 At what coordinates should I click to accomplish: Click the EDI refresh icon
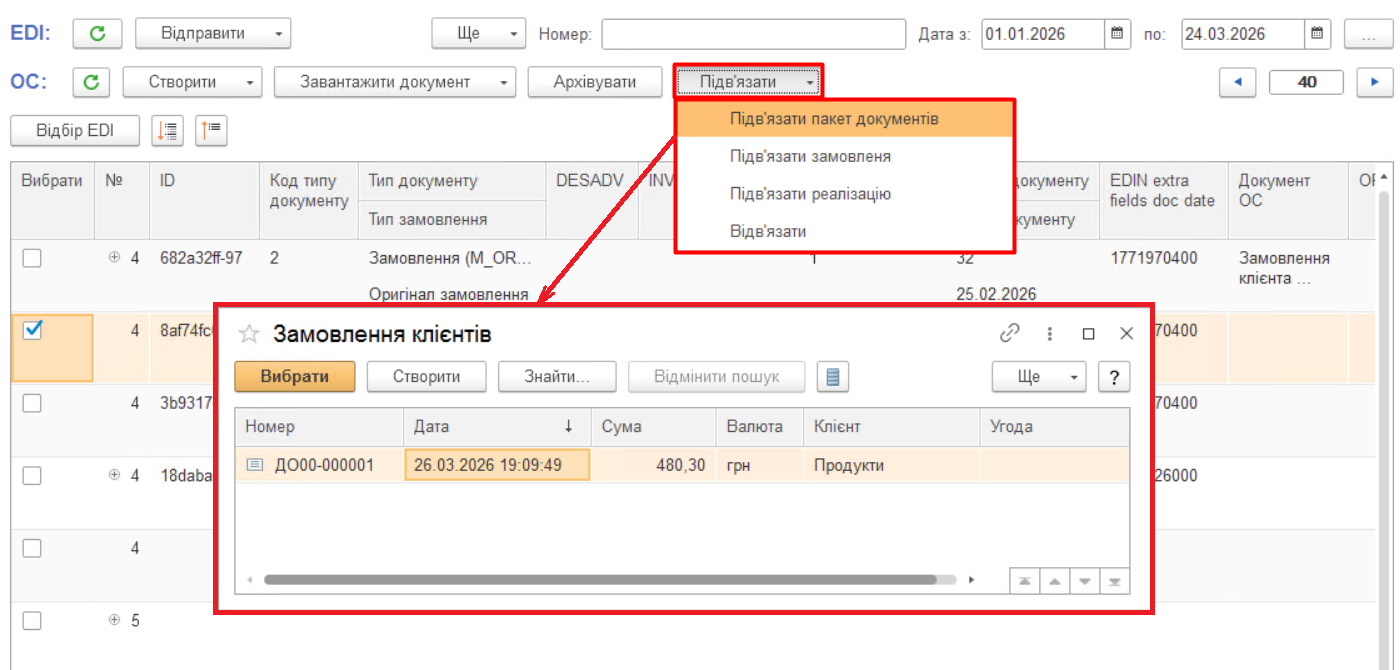pos(97,34)
